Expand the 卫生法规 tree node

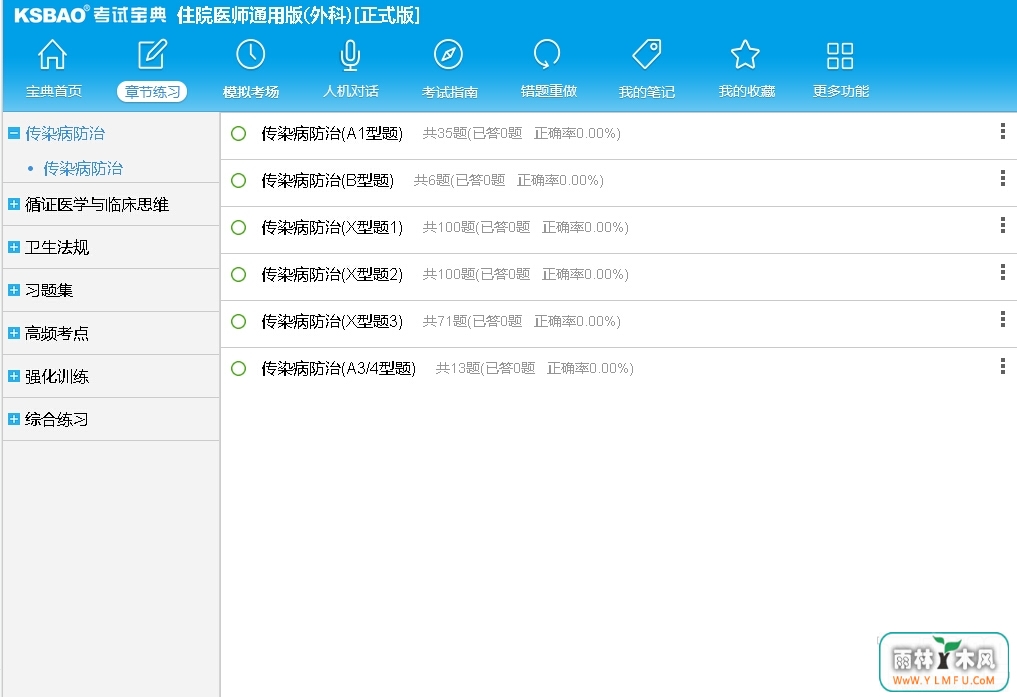[x=14, y=247]
